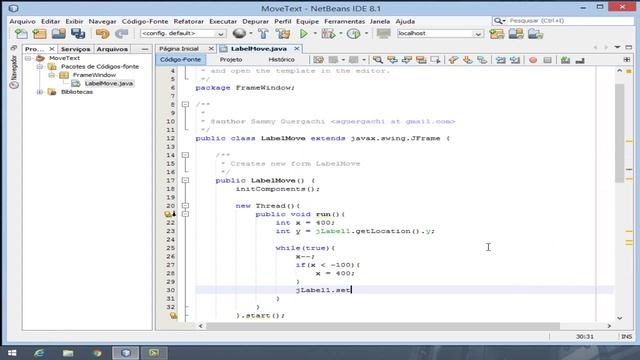640x360 pixels.
Task: Open the Ferramentas menu
Action: [344, 21]
